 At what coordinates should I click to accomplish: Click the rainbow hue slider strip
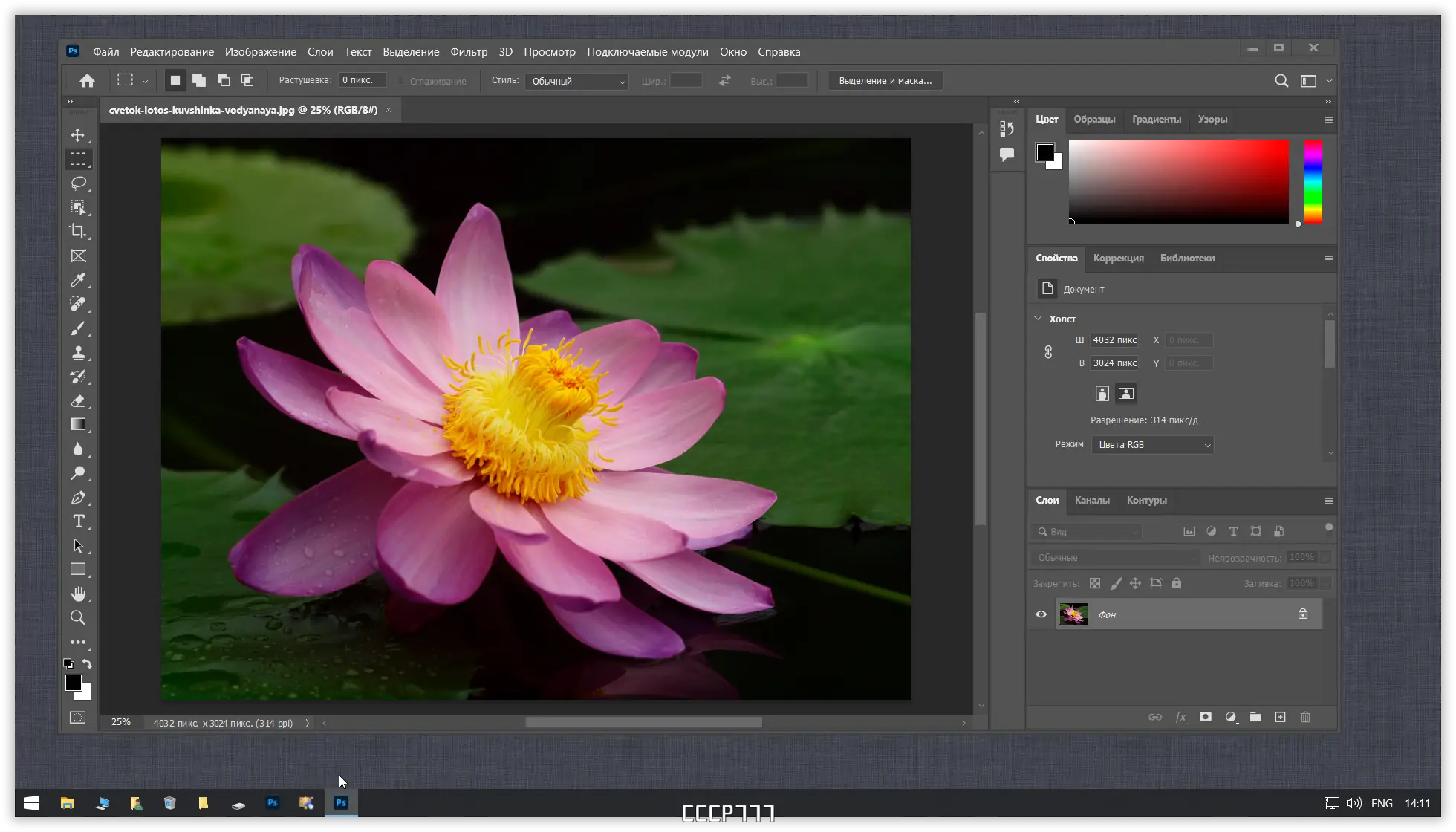[1313, 182]
